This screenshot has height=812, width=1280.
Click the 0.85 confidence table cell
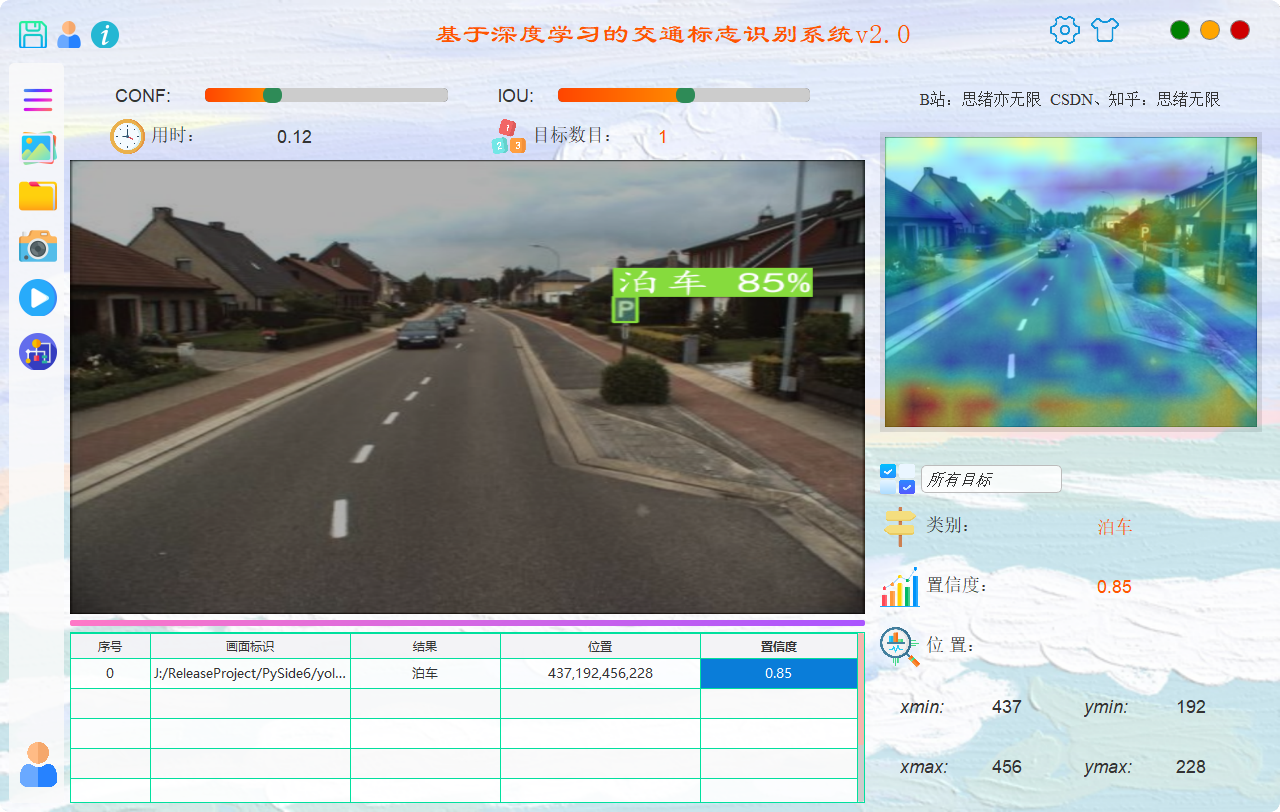click(x=778, y=674)
